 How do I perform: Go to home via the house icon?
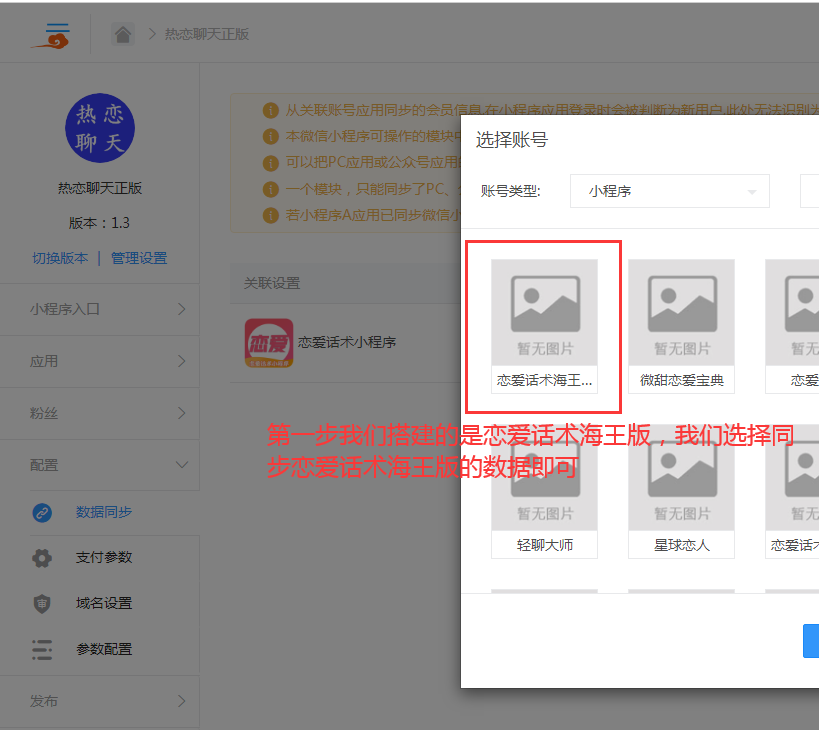pos(123,34)
